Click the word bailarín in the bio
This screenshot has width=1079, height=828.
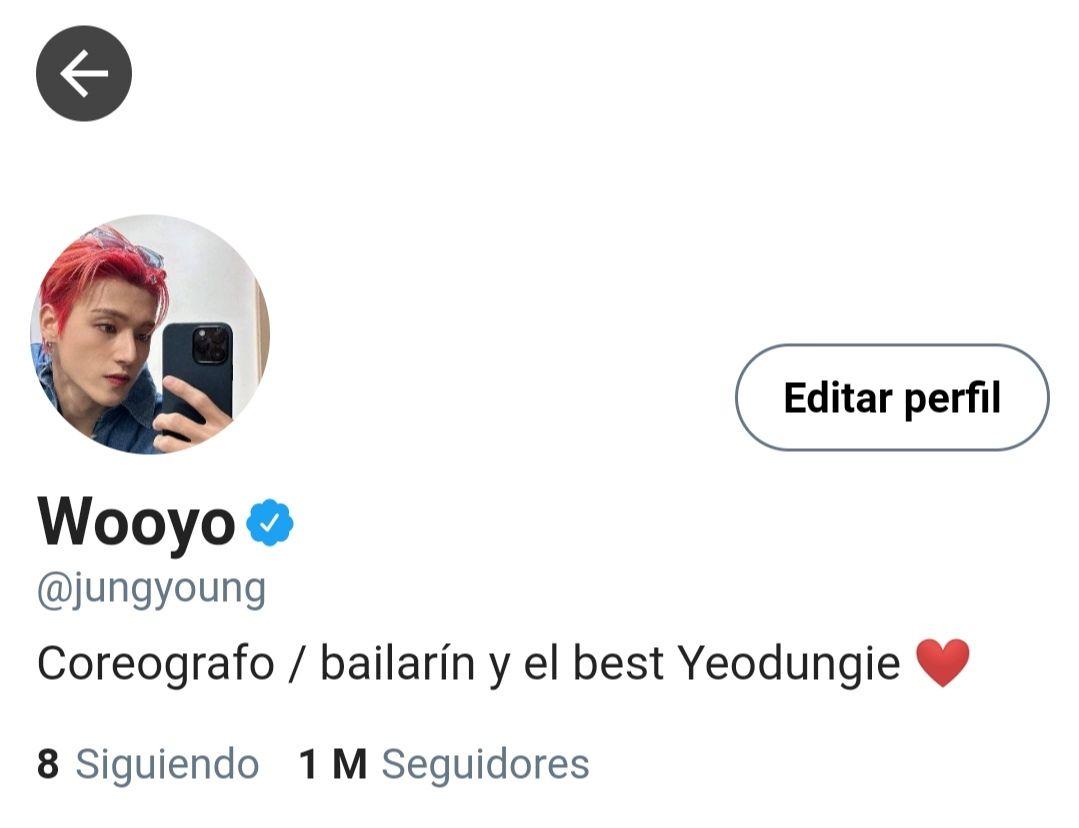[x=398, y=664]
